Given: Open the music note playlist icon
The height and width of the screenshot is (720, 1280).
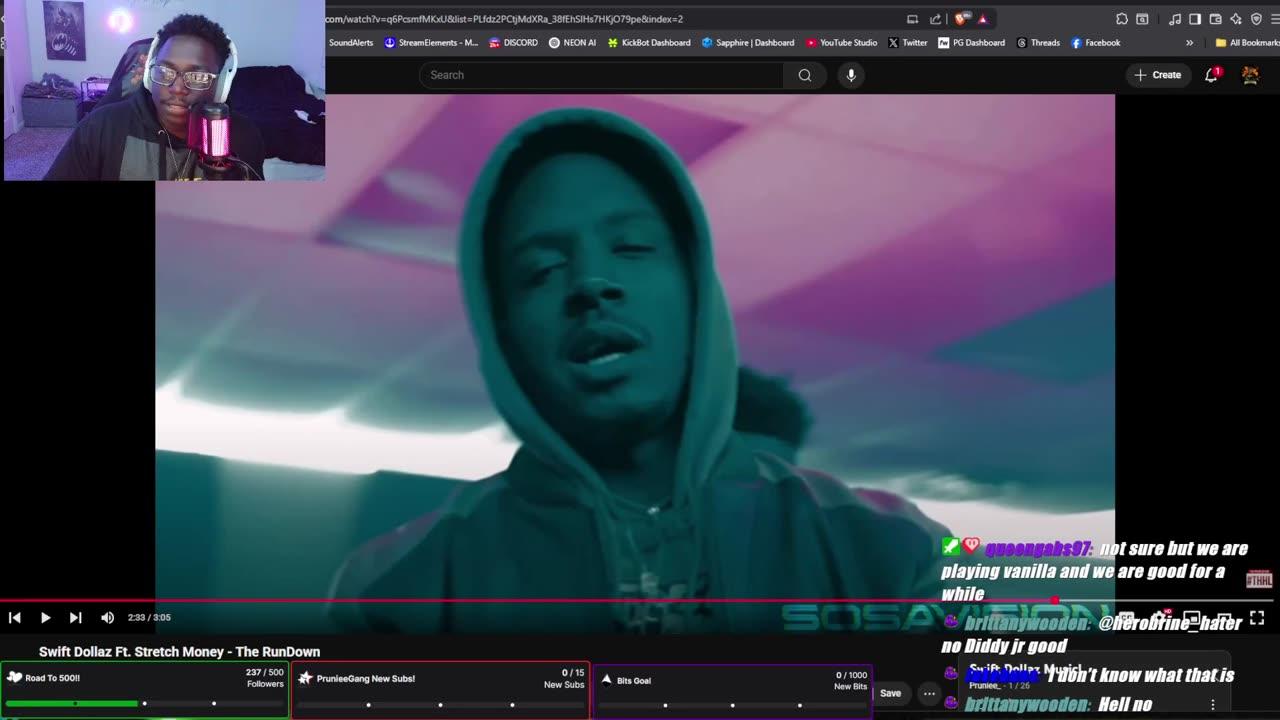Looking at the screenshot, I should 1175,19.
